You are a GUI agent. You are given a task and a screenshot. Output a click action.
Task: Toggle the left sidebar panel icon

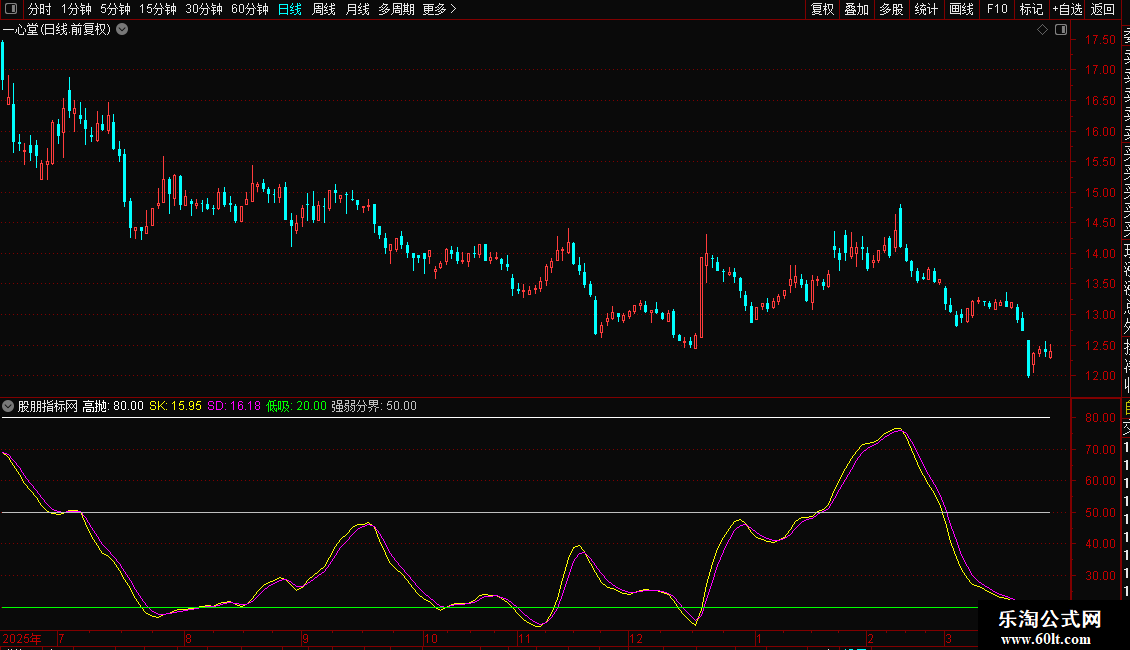point(11,9)
